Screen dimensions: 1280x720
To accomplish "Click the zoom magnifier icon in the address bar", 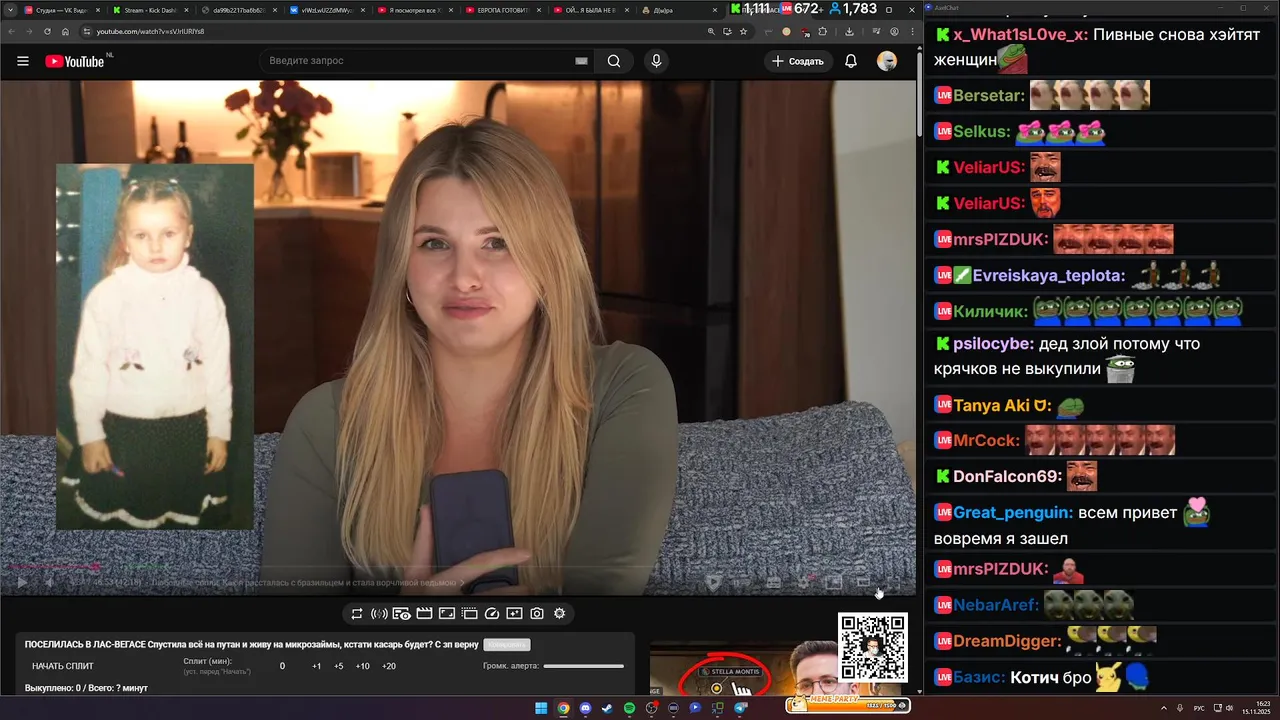I will [711, 31].
